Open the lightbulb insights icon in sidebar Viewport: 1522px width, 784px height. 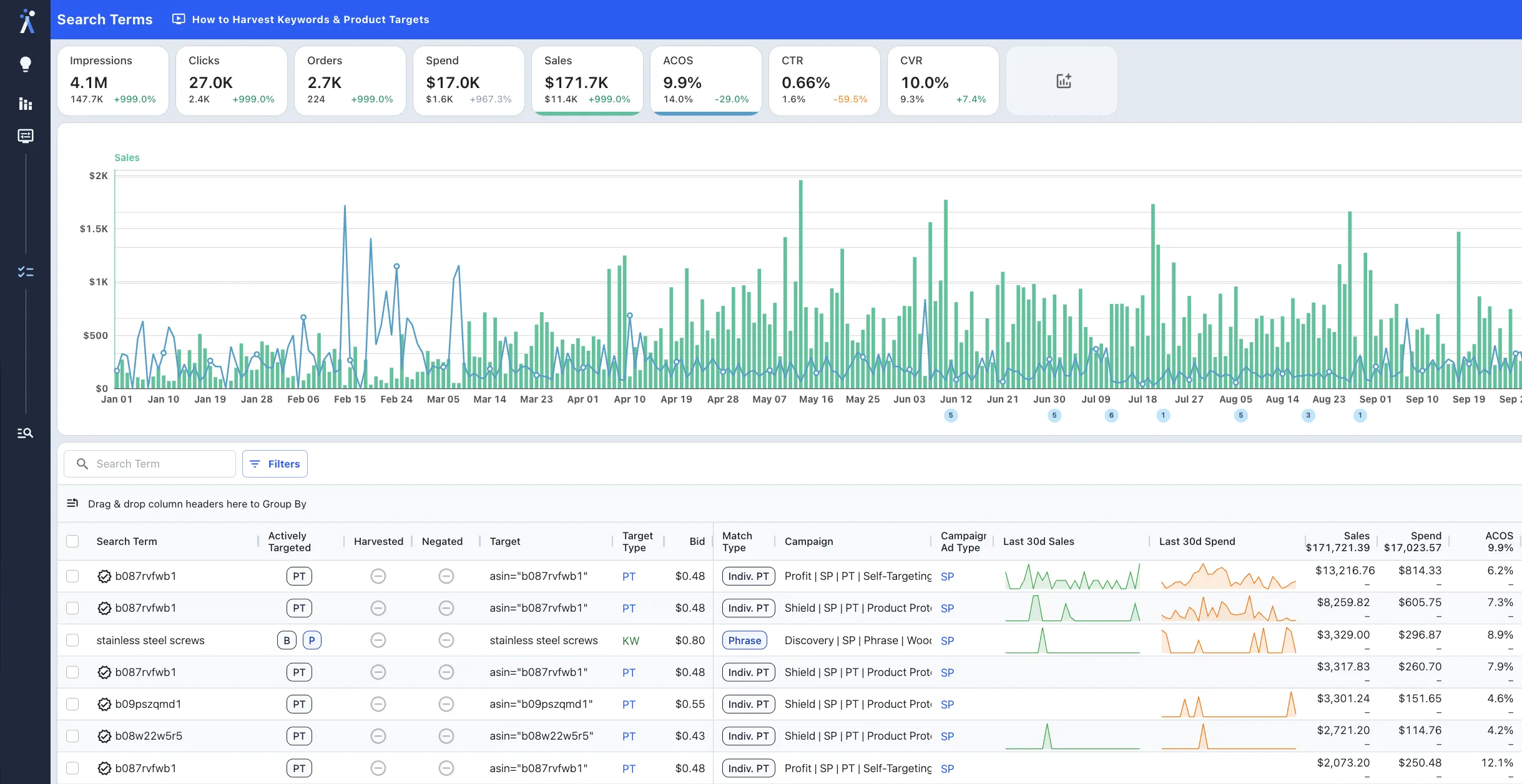(26, 64)
